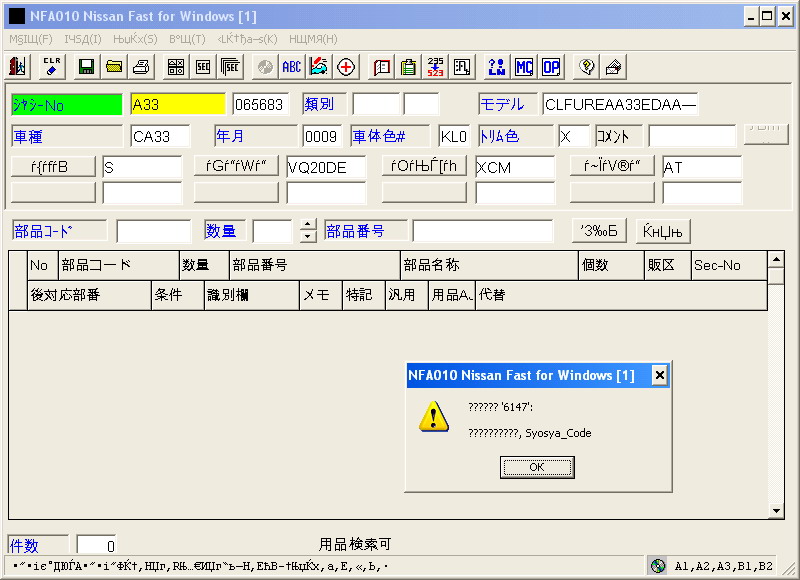The image size is (800, 580).
Task: Click the floppy disk save icon
Action: pyautogui.click(x=86, y=67)
